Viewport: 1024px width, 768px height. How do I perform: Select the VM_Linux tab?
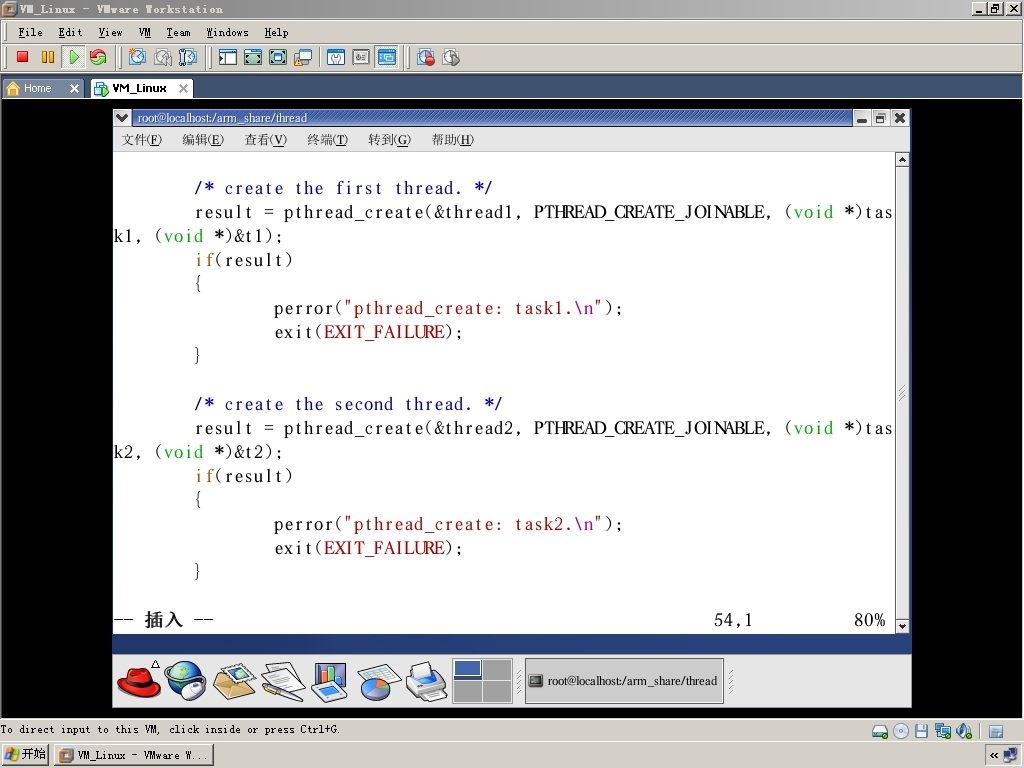(x=139, y=88)
